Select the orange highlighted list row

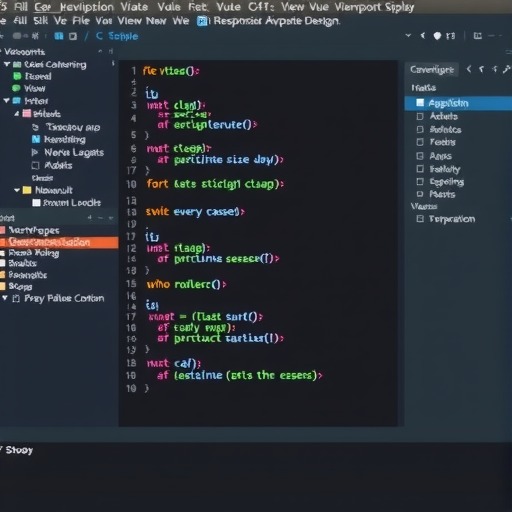coord(59,242)
